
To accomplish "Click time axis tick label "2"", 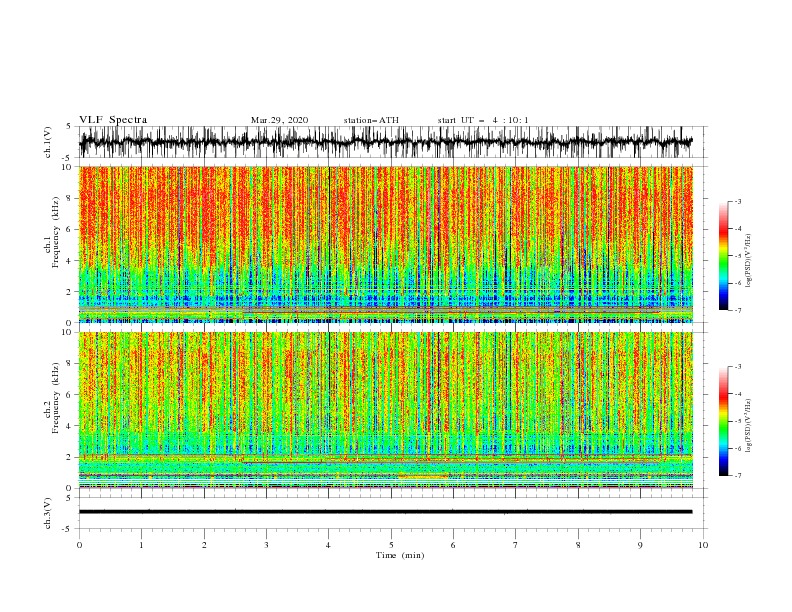I will pyautogui.click(x=204, y=545).
